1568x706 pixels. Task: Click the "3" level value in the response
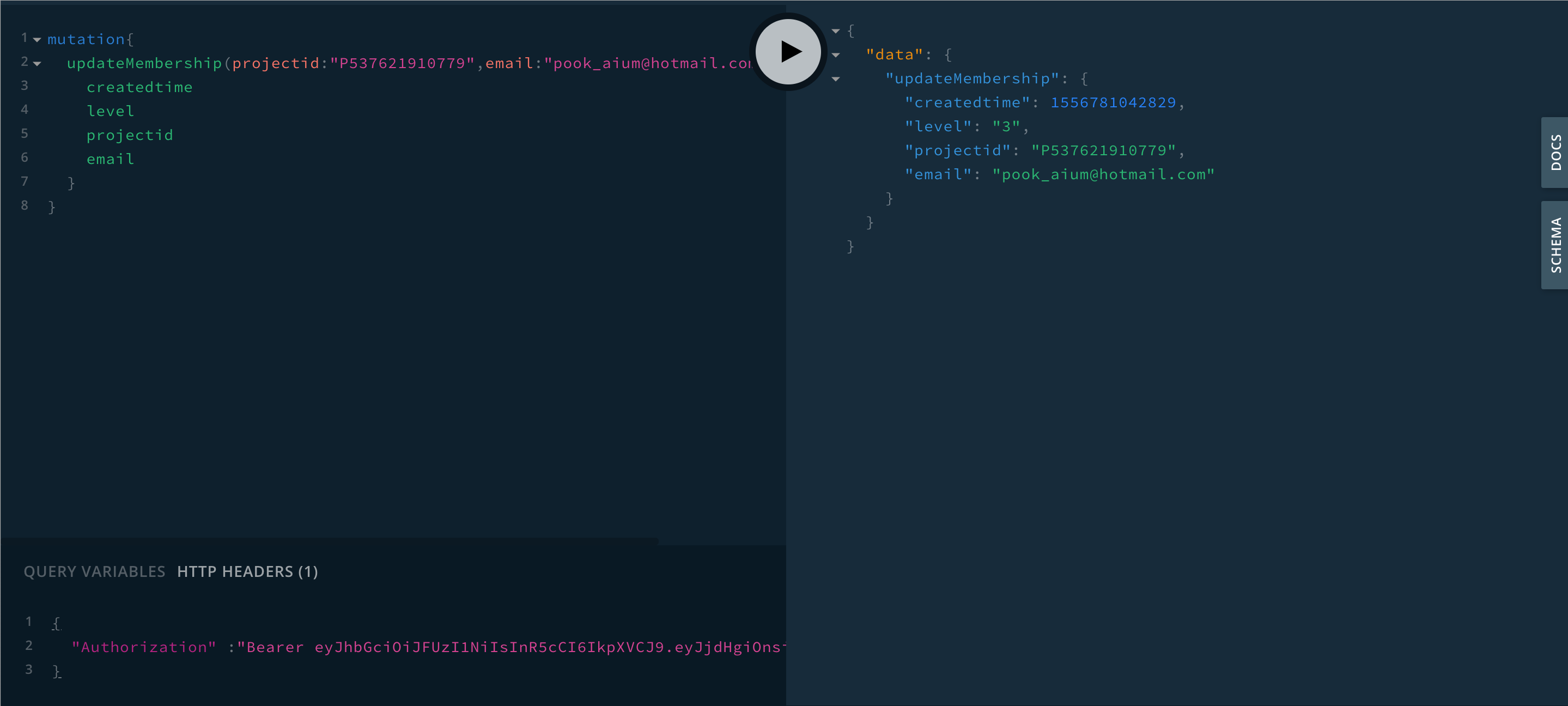1006,126
